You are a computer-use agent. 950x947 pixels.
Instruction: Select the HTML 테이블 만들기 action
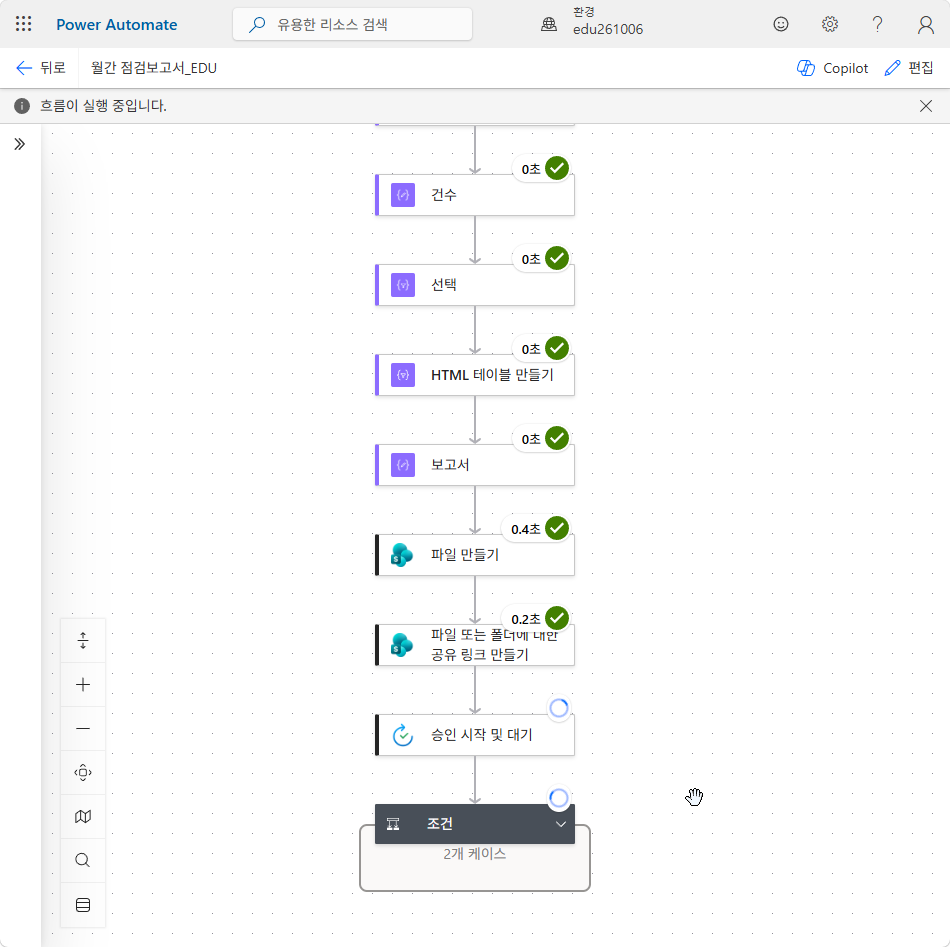click(x=474, y=375)
